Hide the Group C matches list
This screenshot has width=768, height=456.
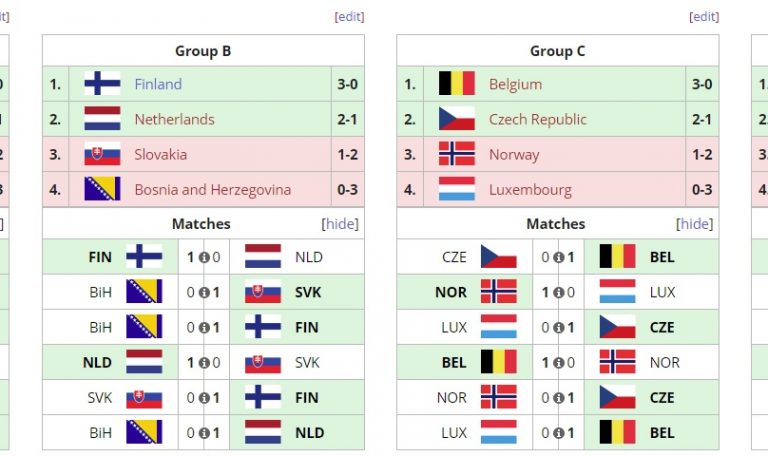click(x=695, y=224)
